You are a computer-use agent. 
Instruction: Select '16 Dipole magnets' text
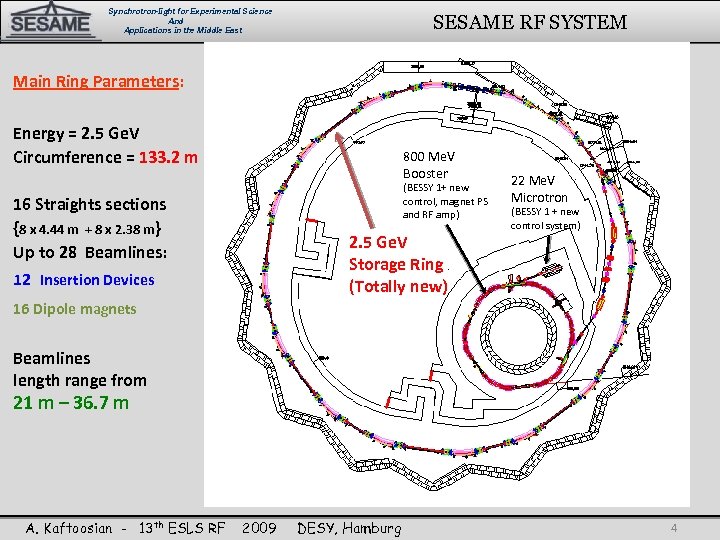[75, 309]
